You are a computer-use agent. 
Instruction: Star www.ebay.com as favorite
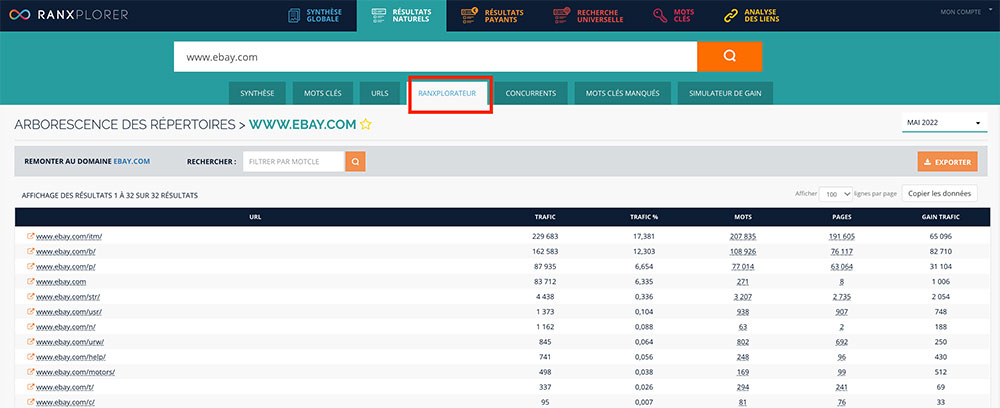click(x=365, y=125)
